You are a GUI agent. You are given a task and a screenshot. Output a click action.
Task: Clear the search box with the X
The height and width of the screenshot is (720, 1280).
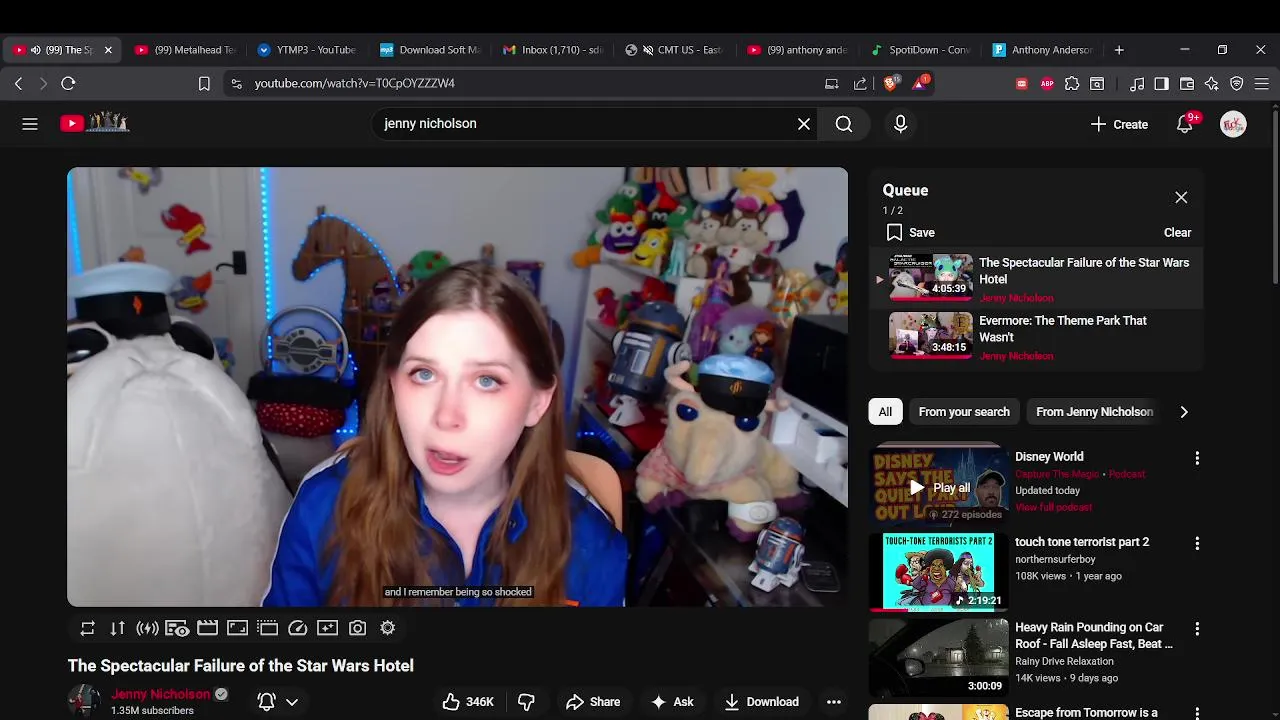(x=804, y=124)
